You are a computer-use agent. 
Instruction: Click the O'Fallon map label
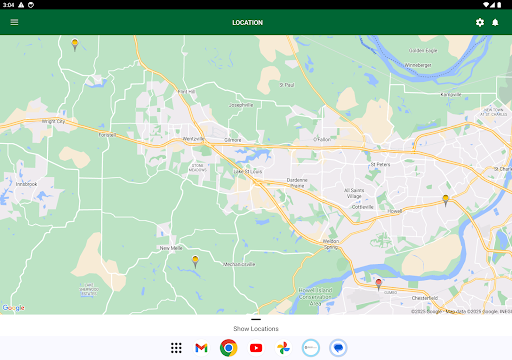pyautogui.click(x=322, y=139)
